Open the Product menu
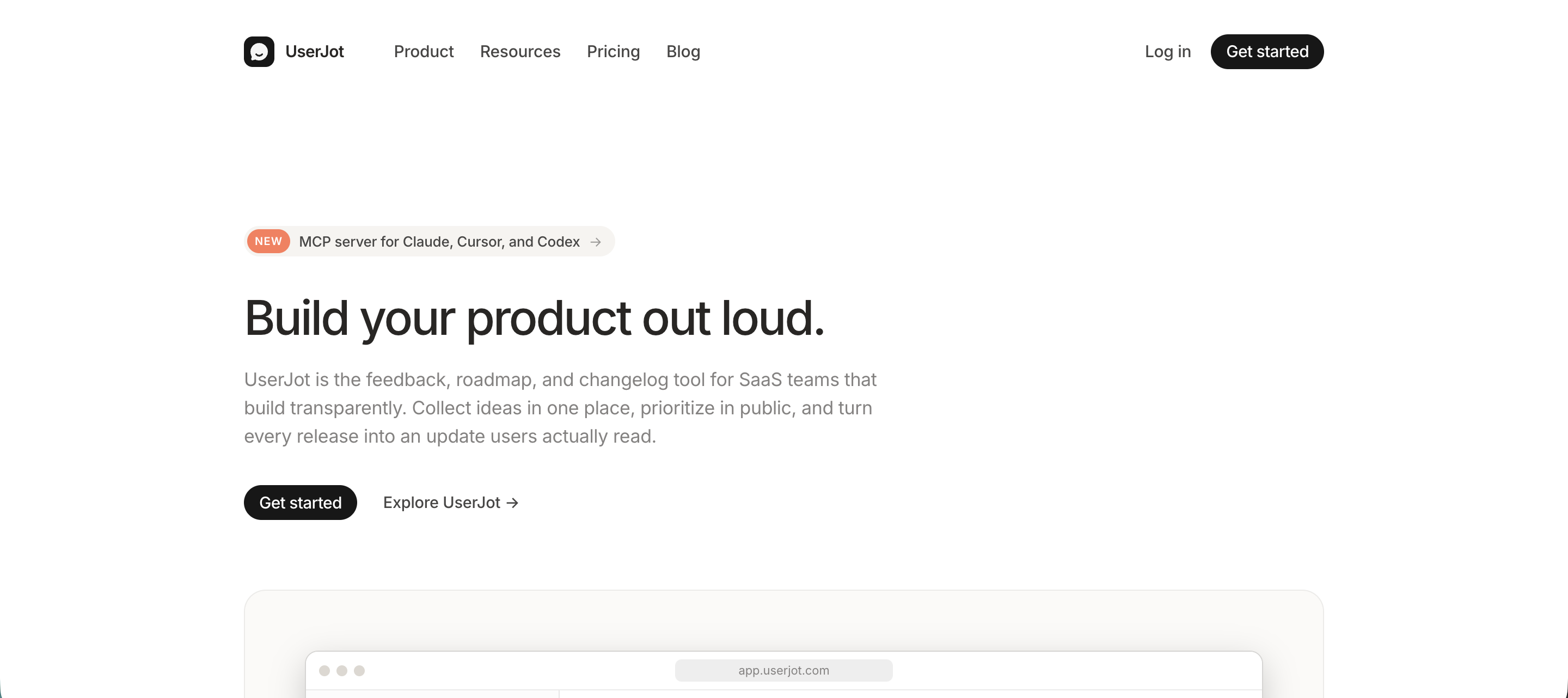1568x698 pixels. (424, 52)
